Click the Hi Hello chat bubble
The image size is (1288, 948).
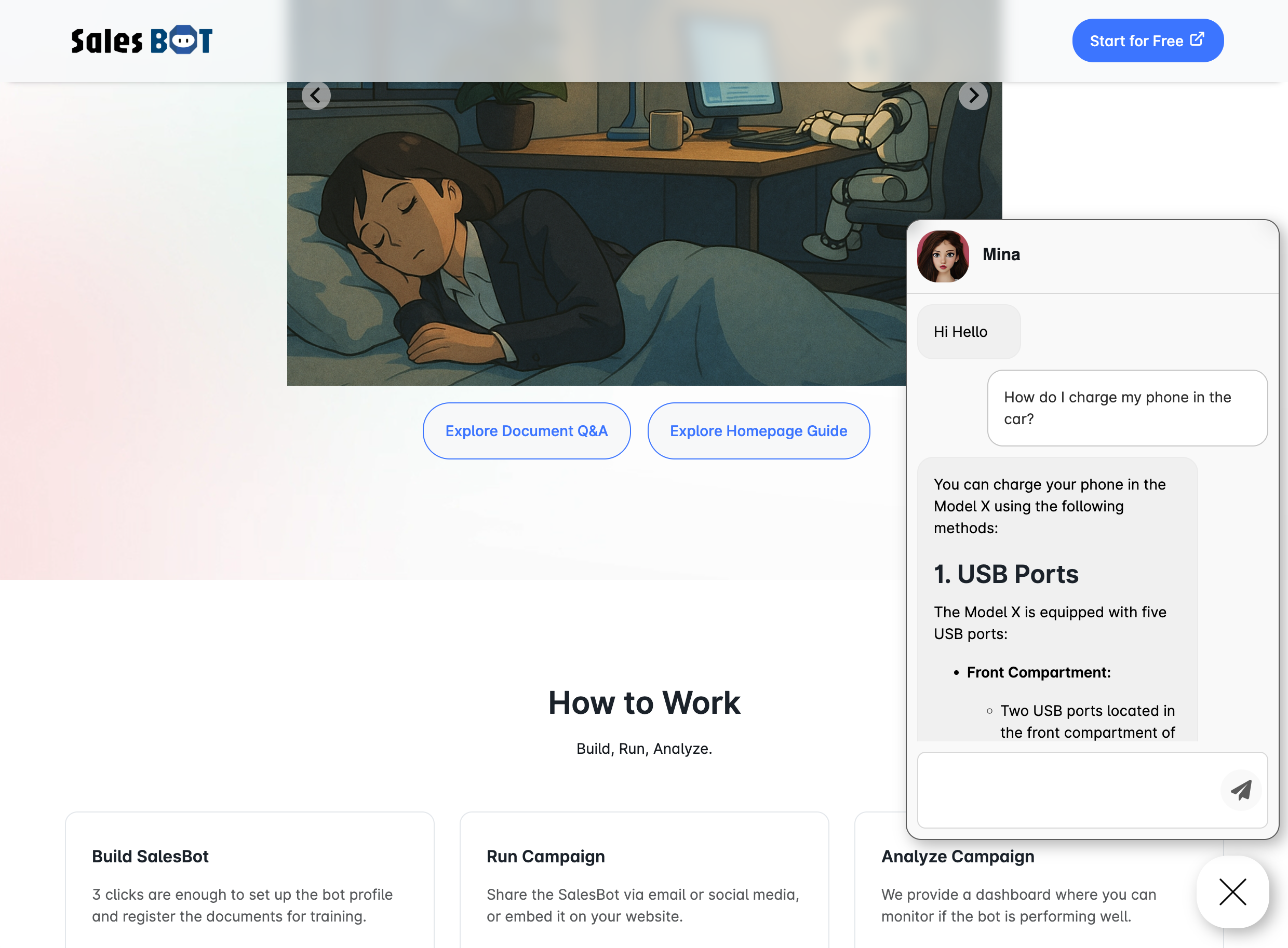(x=968, y=332)
